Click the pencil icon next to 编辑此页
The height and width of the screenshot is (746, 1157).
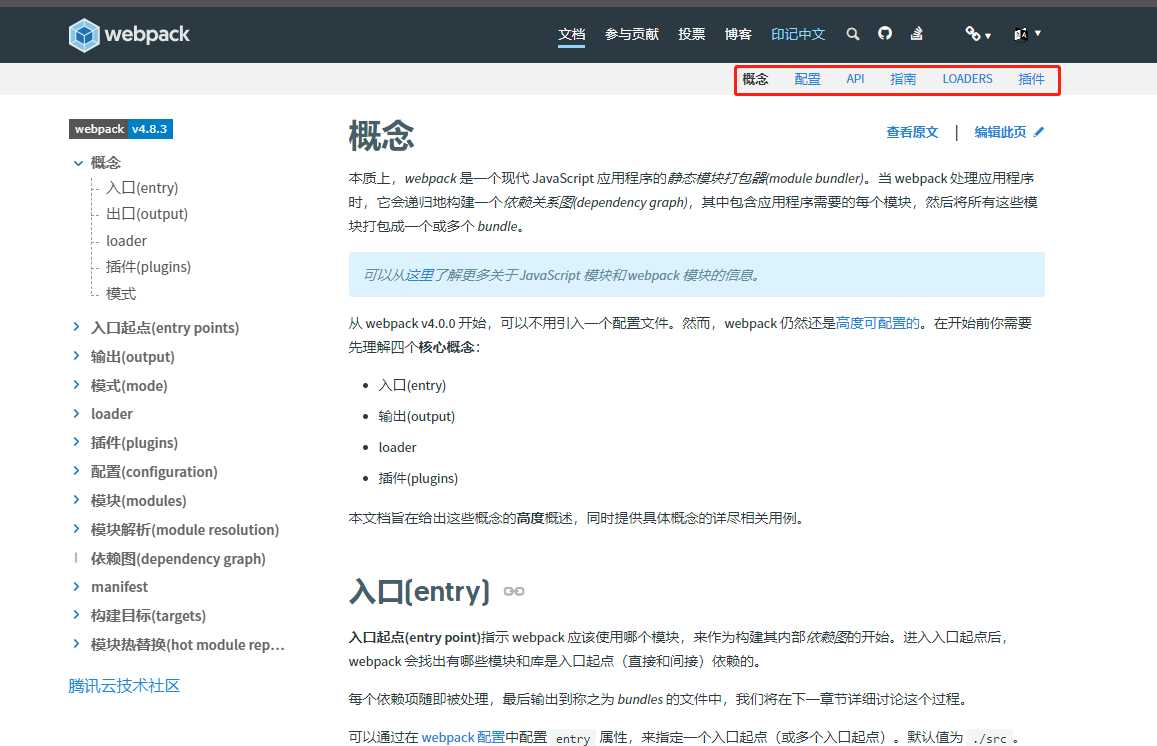(x=1039, y=132)
